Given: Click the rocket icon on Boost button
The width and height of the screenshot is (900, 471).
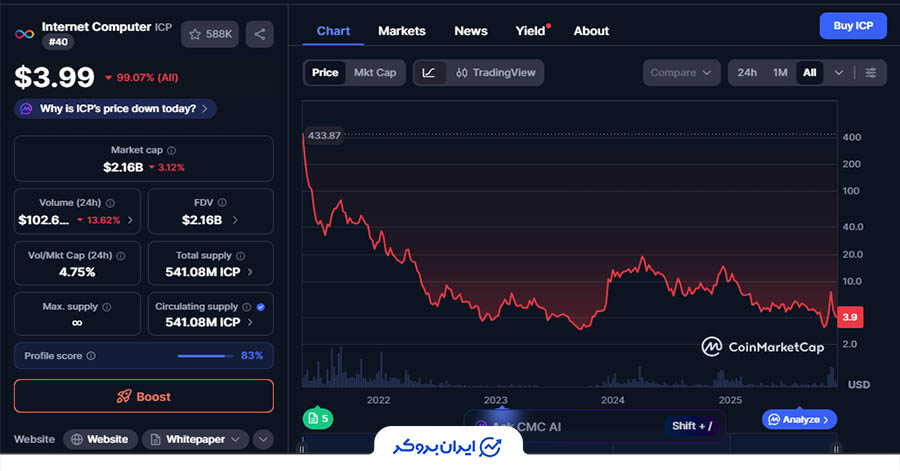Looking at the screenshot, I should pyautogui.click(x=124, y=396).
